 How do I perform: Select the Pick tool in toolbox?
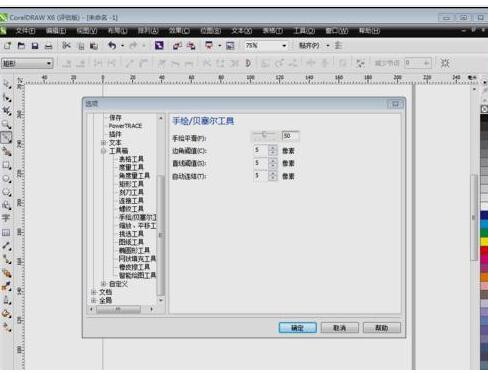coord(7,84)
